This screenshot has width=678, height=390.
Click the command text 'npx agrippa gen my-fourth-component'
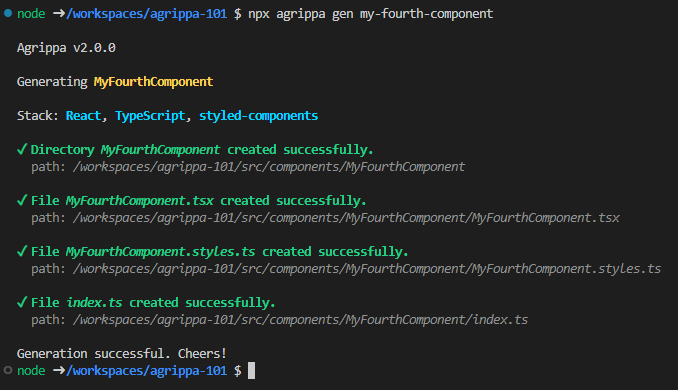370,14
